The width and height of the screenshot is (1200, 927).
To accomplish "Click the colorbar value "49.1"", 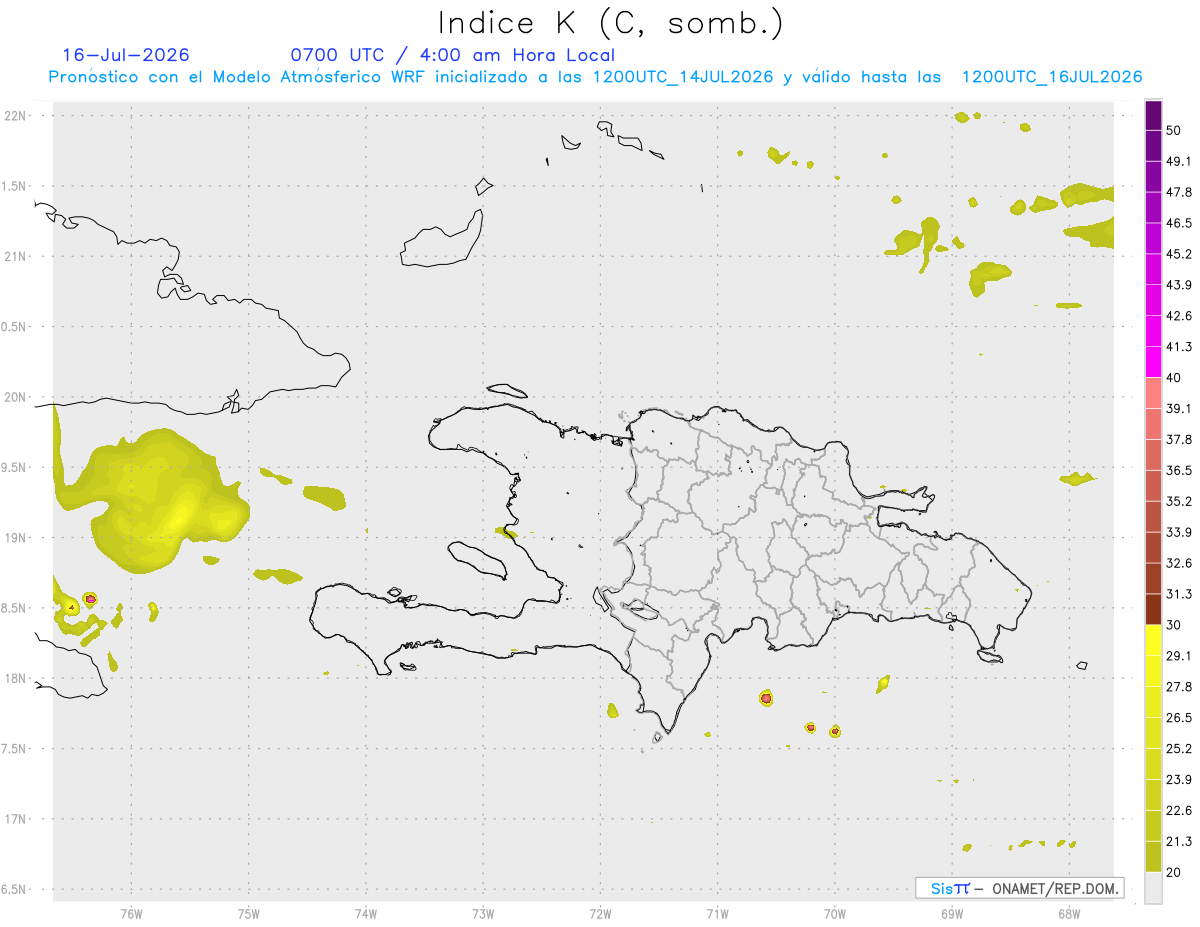I will tap(1180, 161).
